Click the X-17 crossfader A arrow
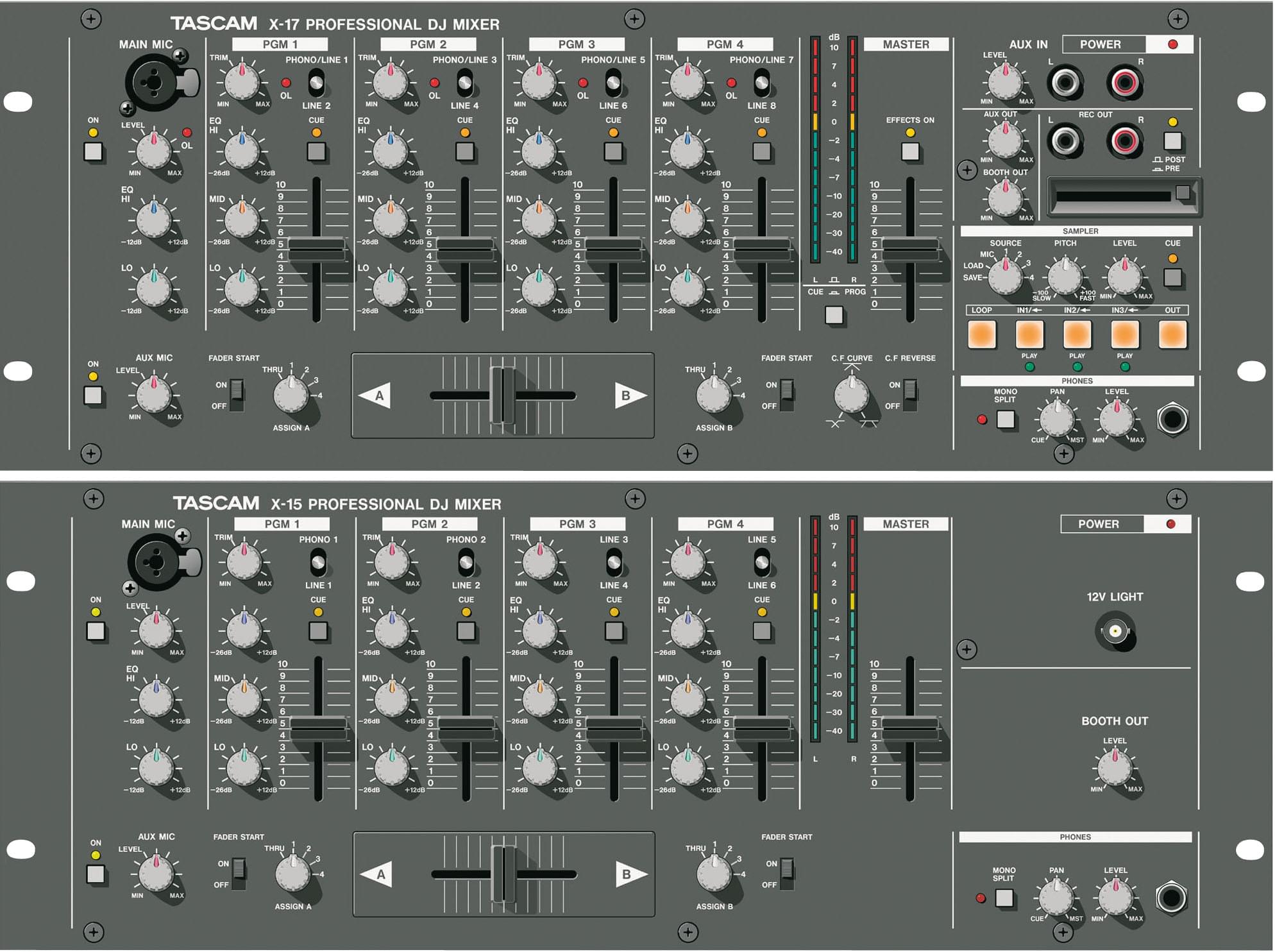Screen dimensions: 1275x952 click(x=375, y=395)
